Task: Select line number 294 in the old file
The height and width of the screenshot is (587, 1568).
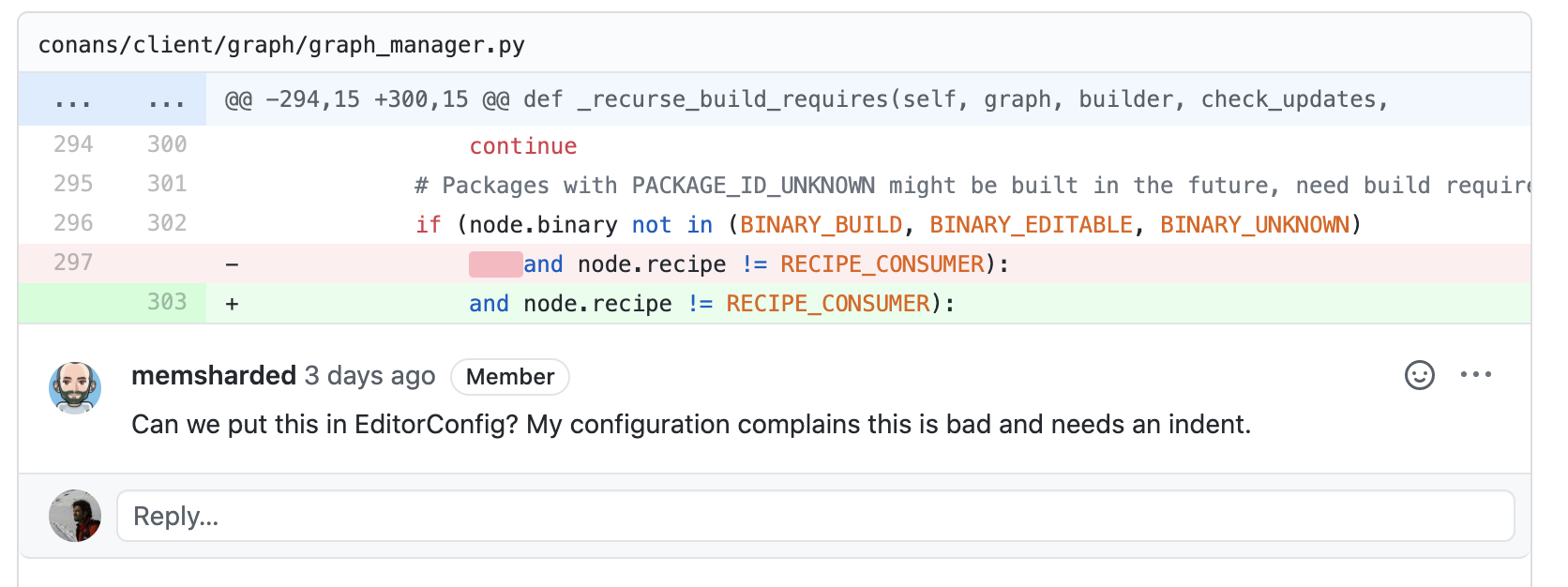Action: tap(74, 144)
